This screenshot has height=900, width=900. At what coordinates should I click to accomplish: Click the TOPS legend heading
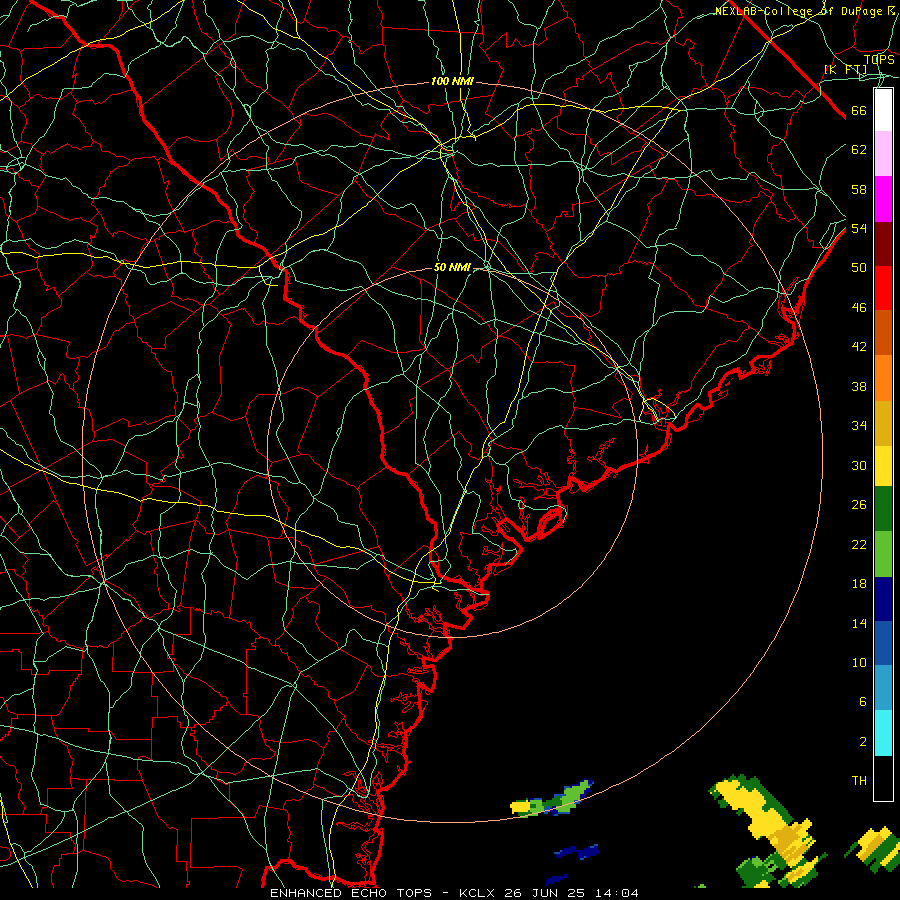(x=879, y=60)
